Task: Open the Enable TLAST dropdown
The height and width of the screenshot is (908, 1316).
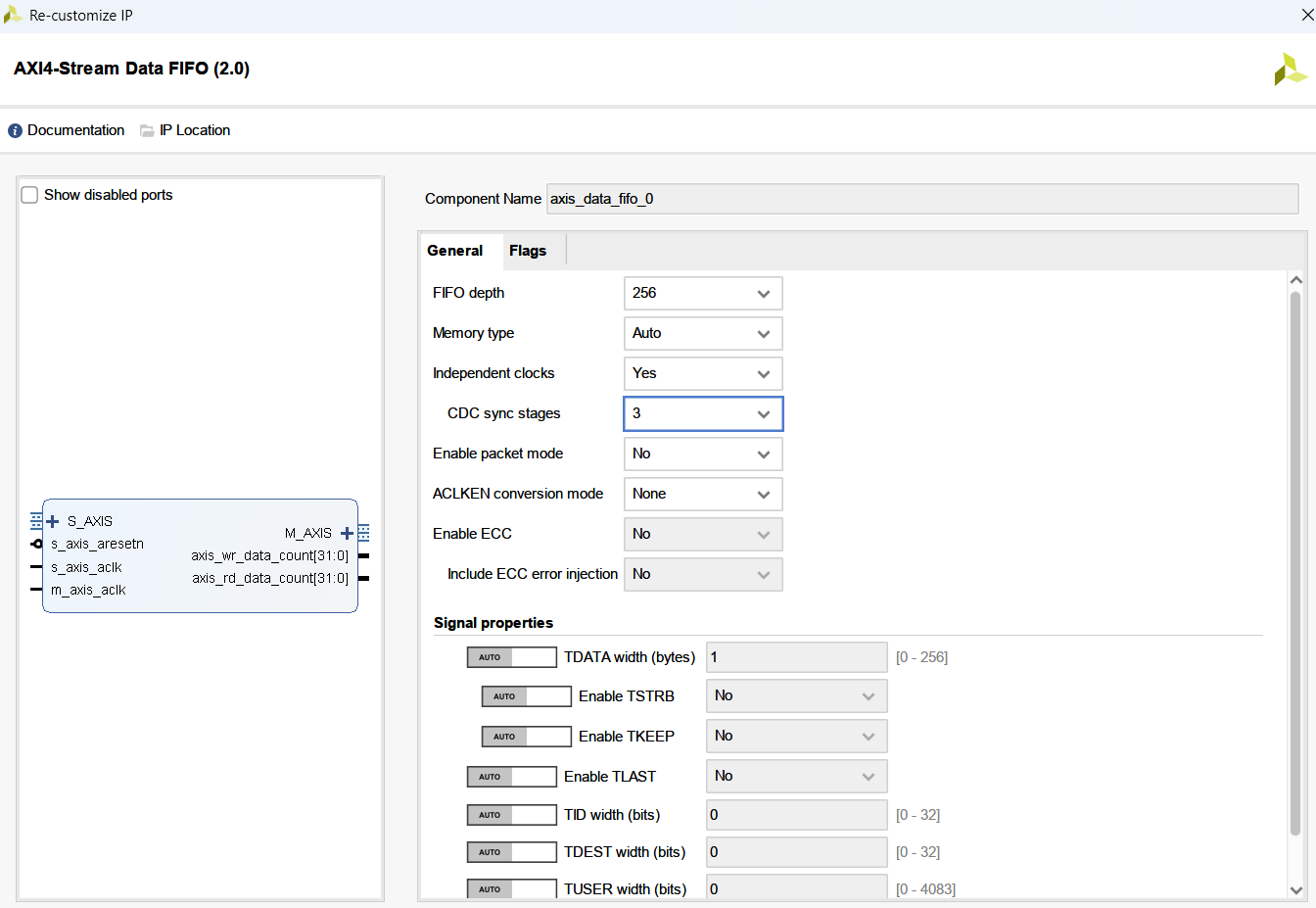Action: pos(796,776)
